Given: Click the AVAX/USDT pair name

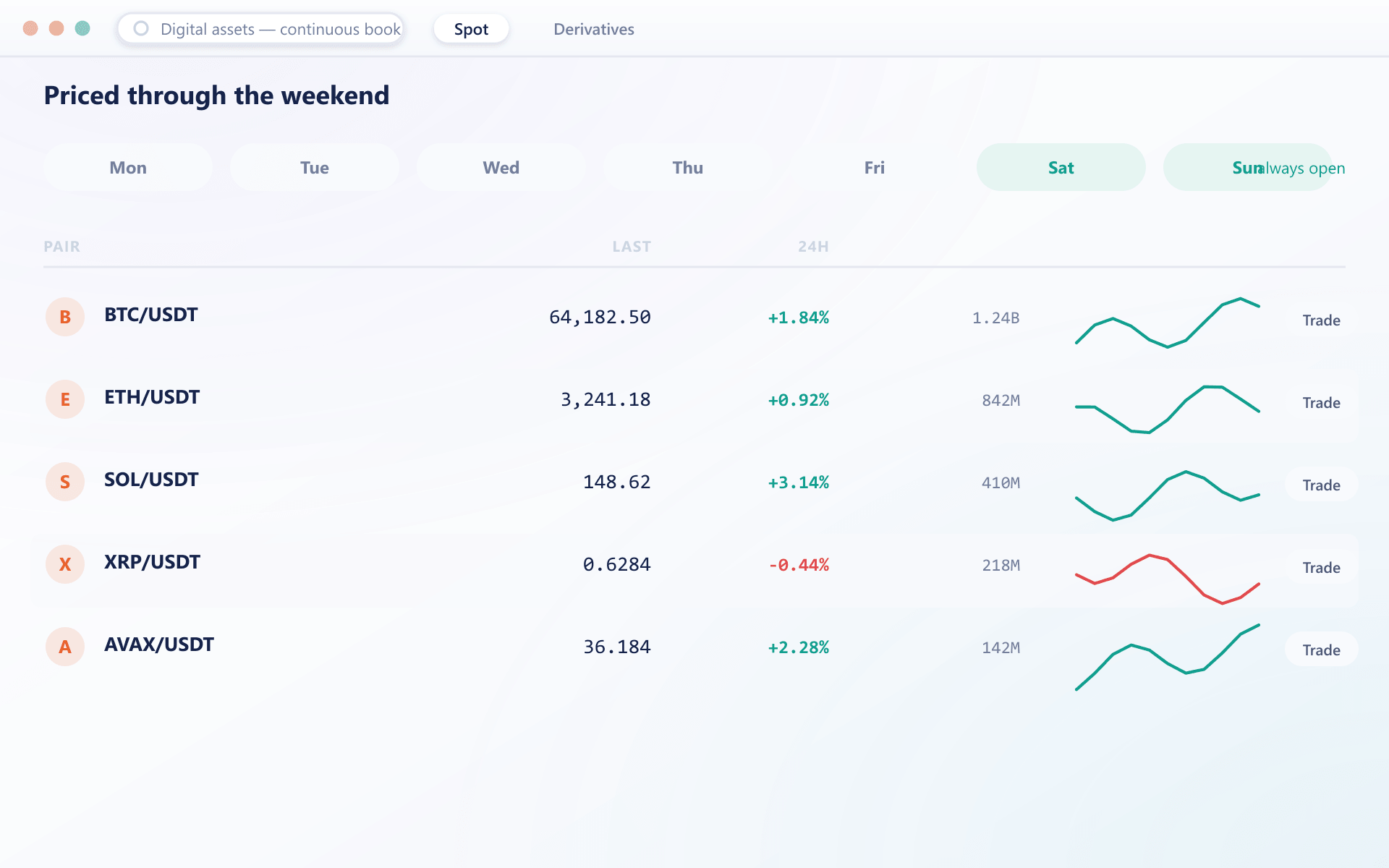Looking at the screenshot, I should (x=159, y=644).
